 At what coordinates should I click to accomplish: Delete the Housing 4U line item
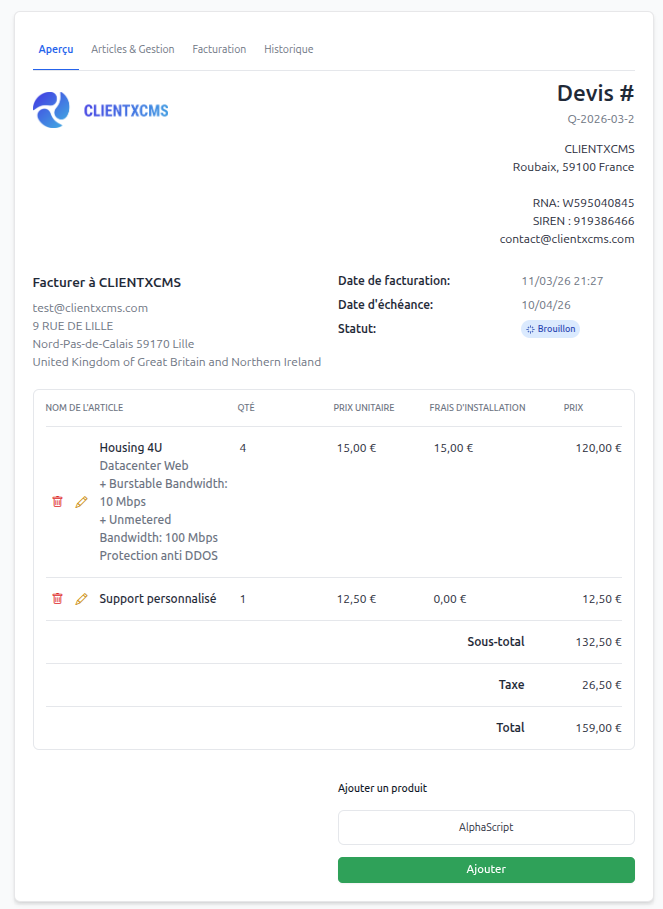57,502
